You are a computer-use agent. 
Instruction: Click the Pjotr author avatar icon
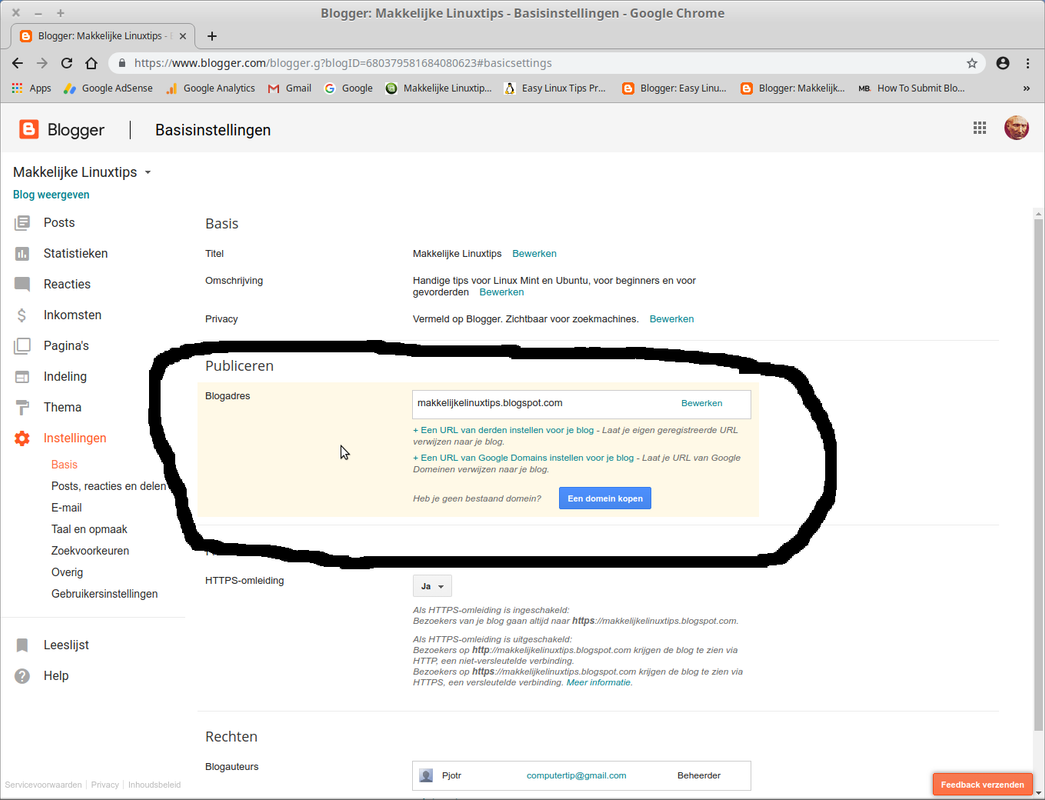[426, 775]
